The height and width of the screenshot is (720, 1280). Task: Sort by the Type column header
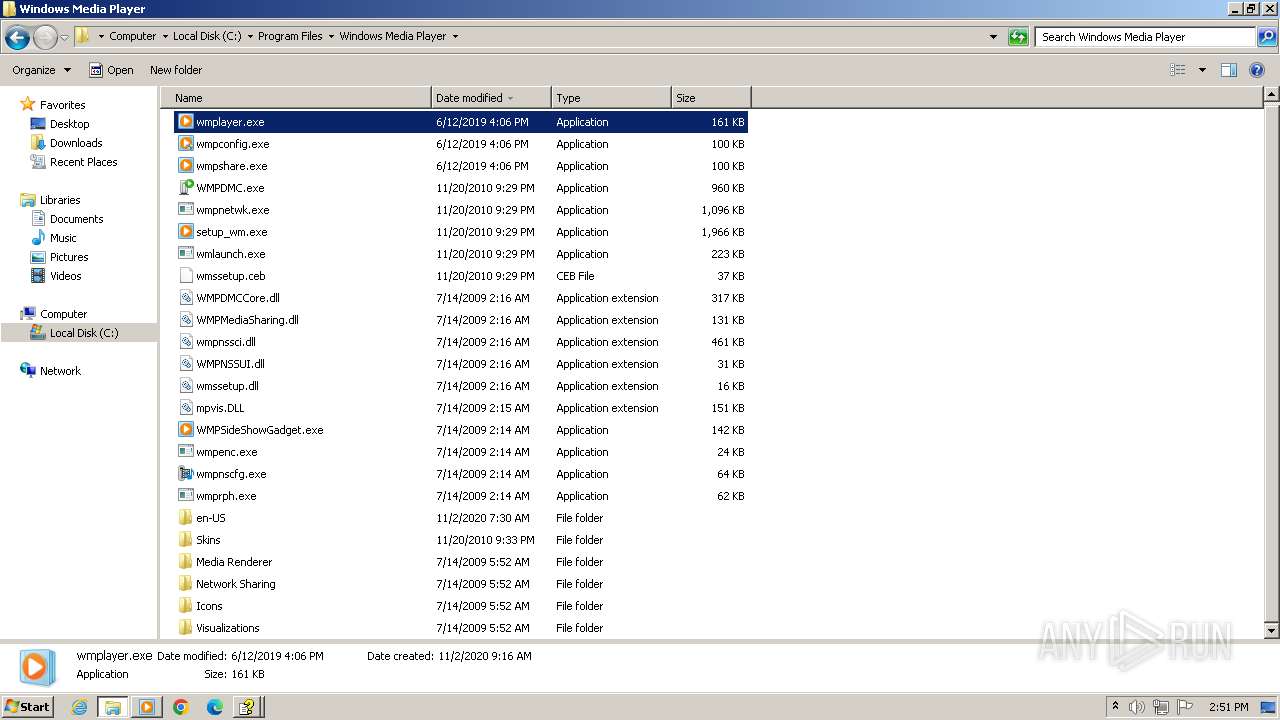click(x=611, y=98)
